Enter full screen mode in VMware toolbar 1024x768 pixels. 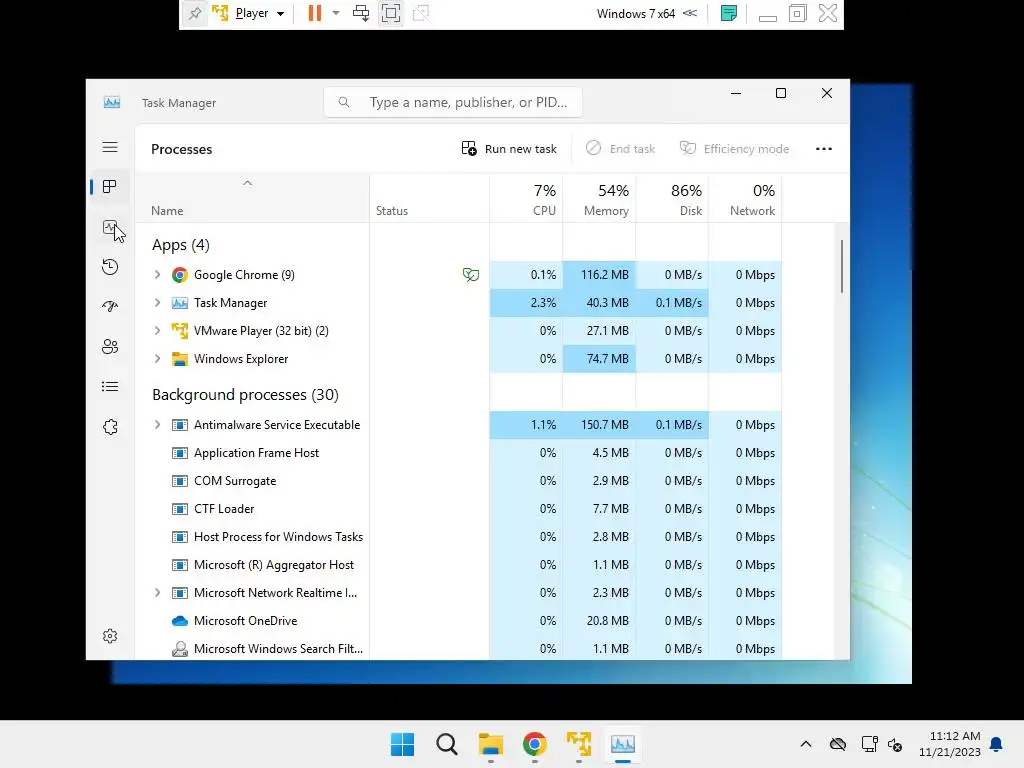tap(391, 13)
